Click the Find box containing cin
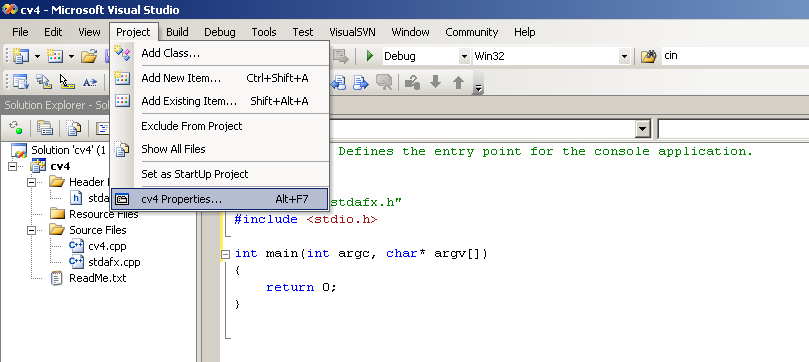 735,56
